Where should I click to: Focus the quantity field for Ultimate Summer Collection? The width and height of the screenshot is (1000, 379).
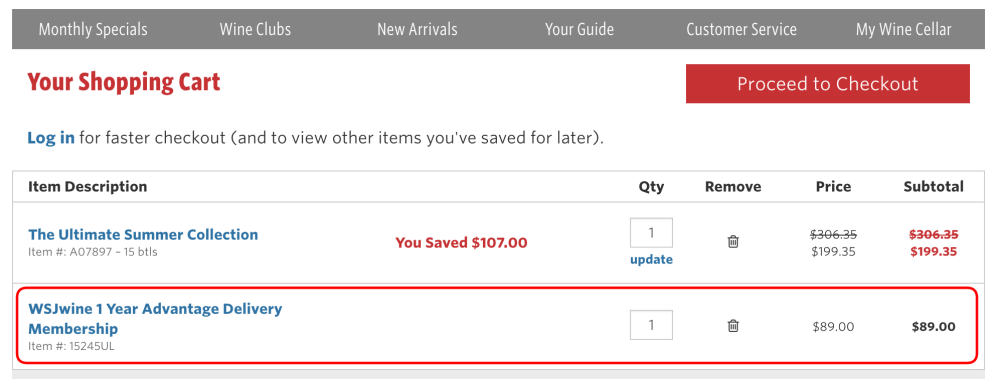coord(651,233)
